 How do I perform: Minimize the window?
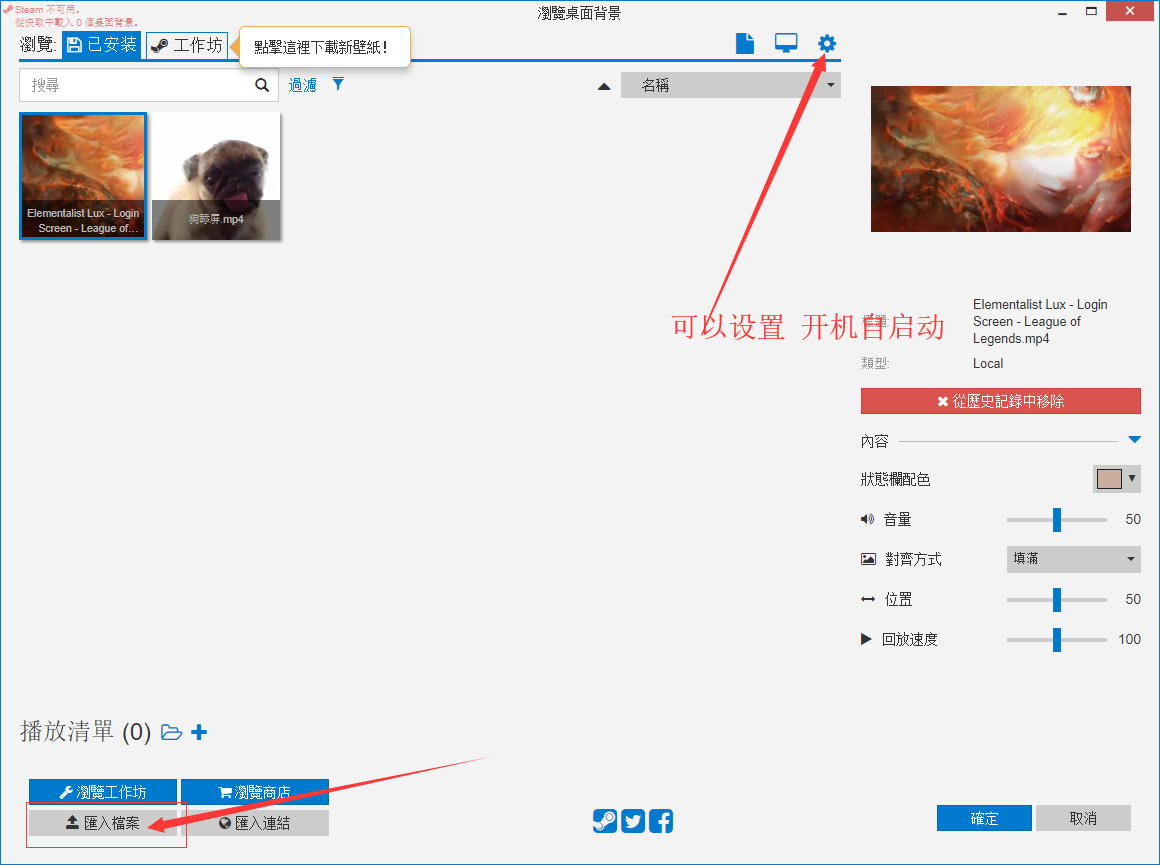pyautogui.click(x=1062, y=13)
